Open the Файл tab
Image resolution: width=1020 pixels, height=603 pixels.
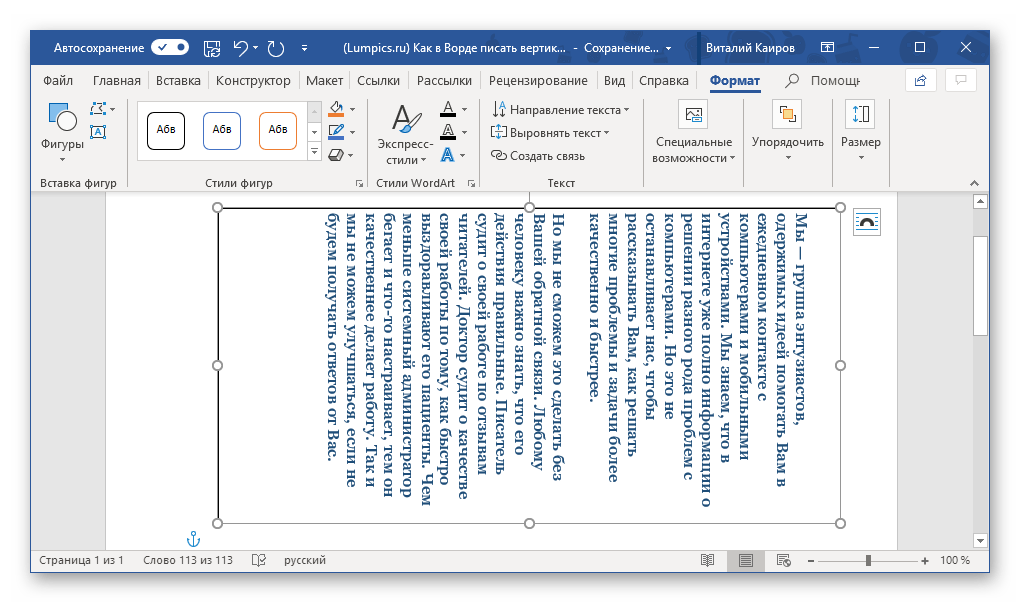(x=58, y=81)
